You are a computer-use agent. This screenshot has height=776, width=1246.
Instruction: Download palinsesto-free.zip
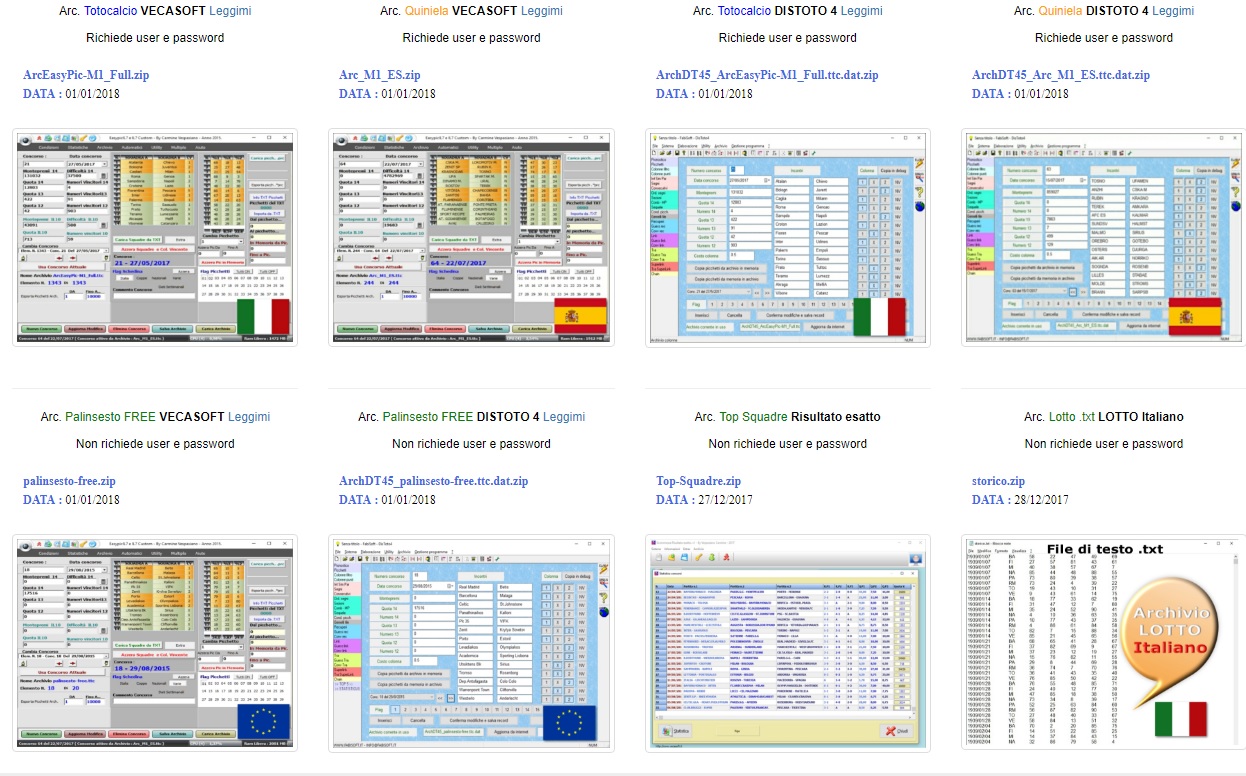tap(69, 481)
